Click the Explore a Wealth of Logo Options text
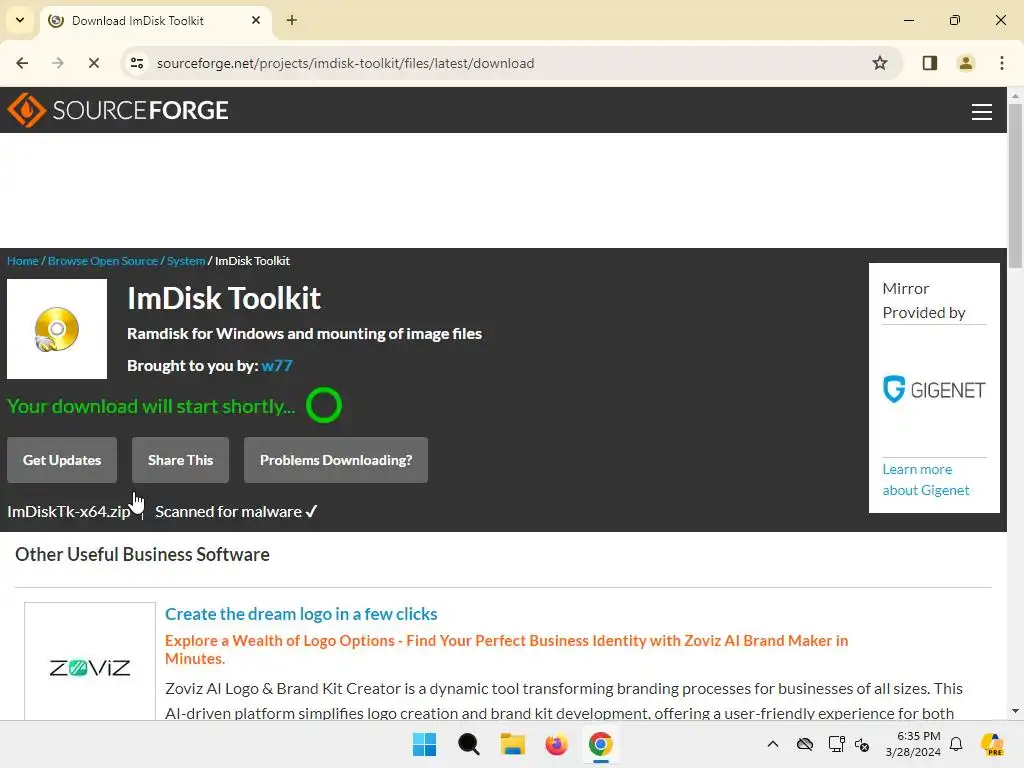1024x768 pixels. (x=506, y=649)
